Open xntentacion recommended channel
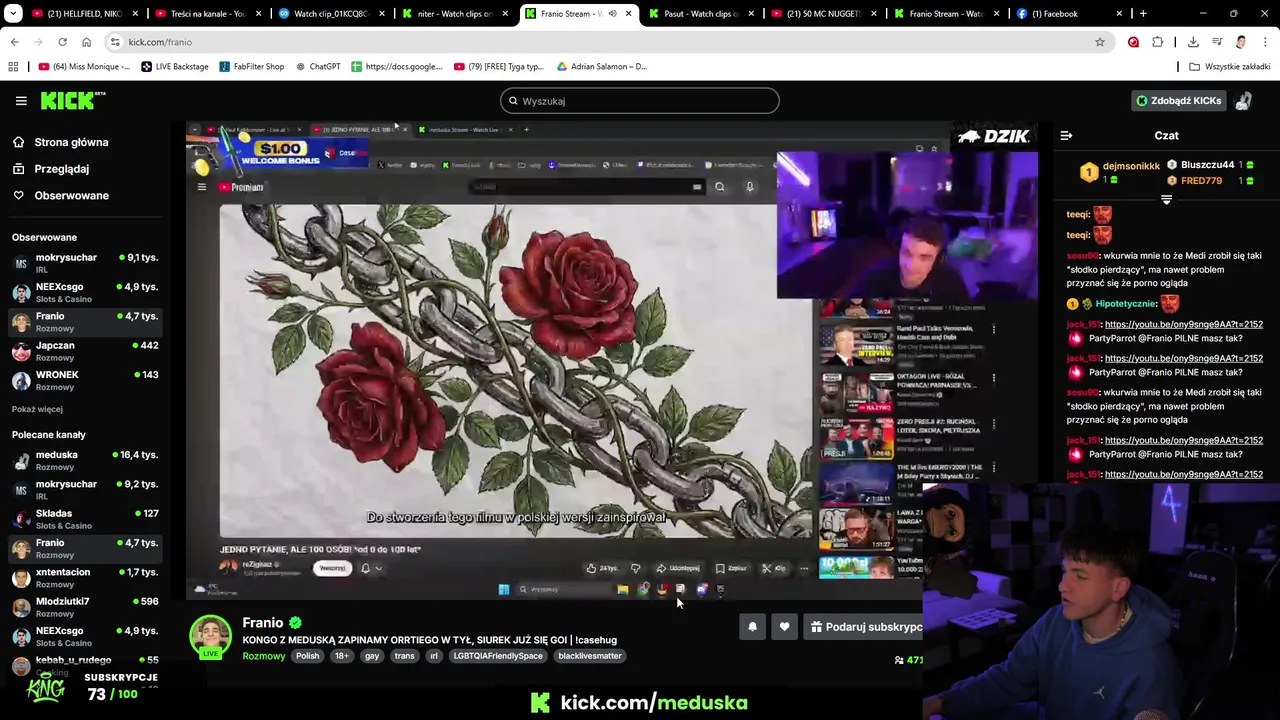Image resolution: width=1280 pixels, height=720 pixels. pos(85,577)
